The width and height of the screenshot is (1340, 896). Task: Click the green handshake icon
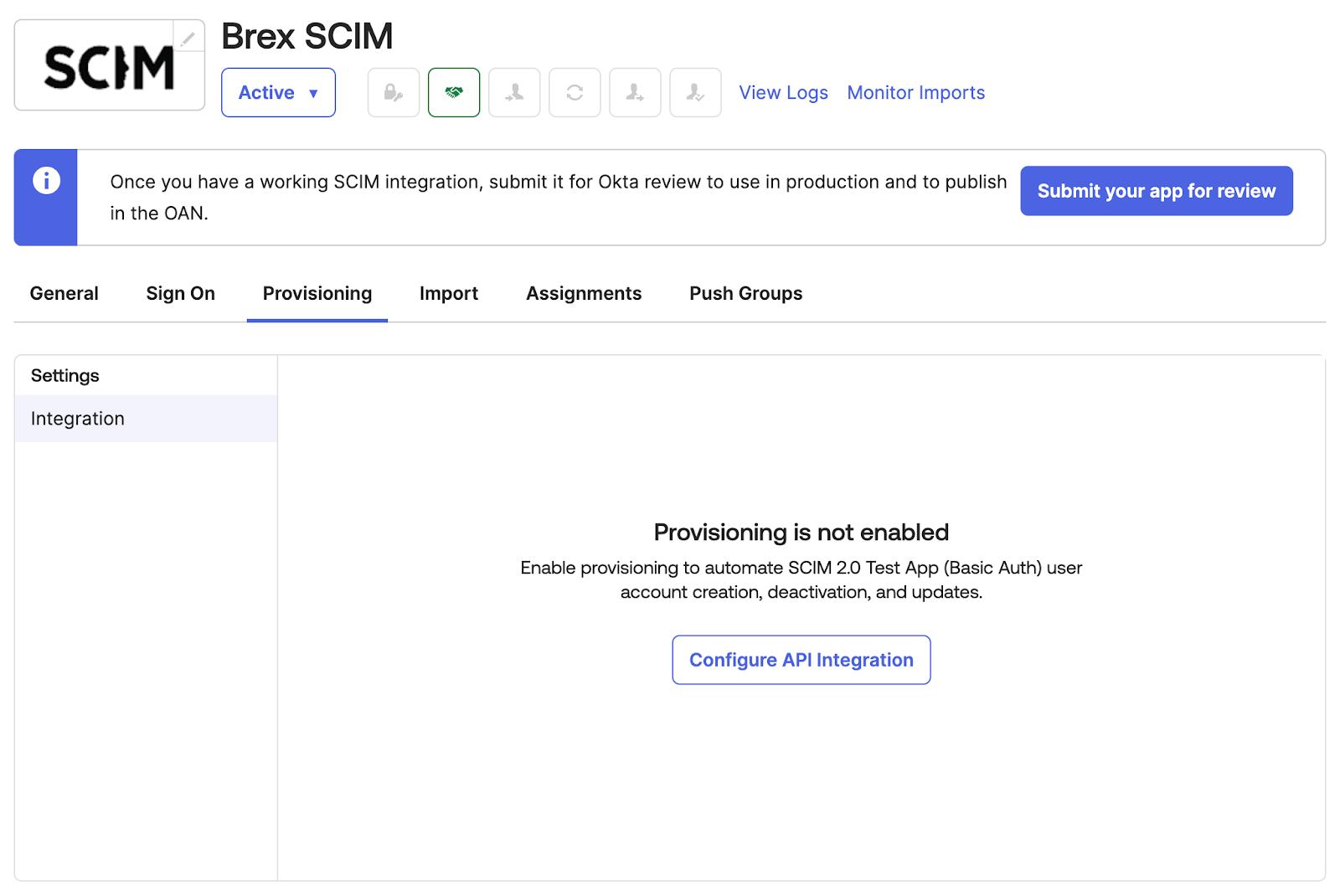click(454, 93)
